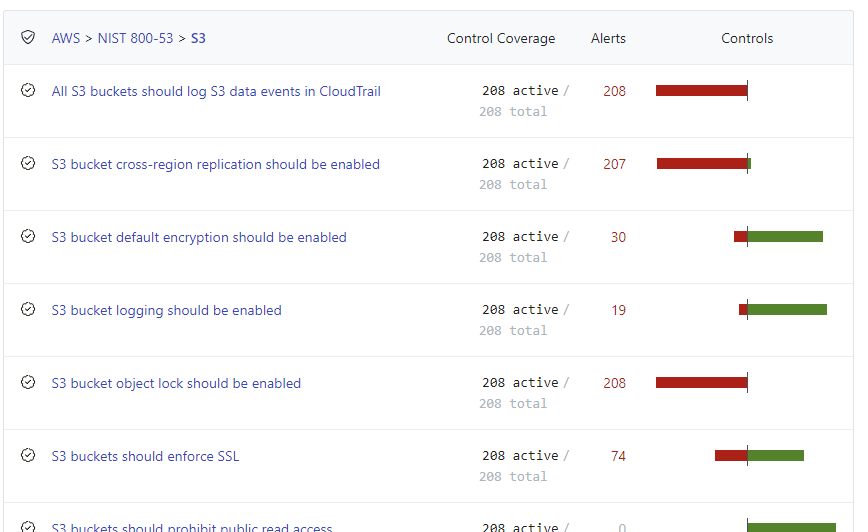Click the controls bar for CloudTrail data events

[702, 90]
